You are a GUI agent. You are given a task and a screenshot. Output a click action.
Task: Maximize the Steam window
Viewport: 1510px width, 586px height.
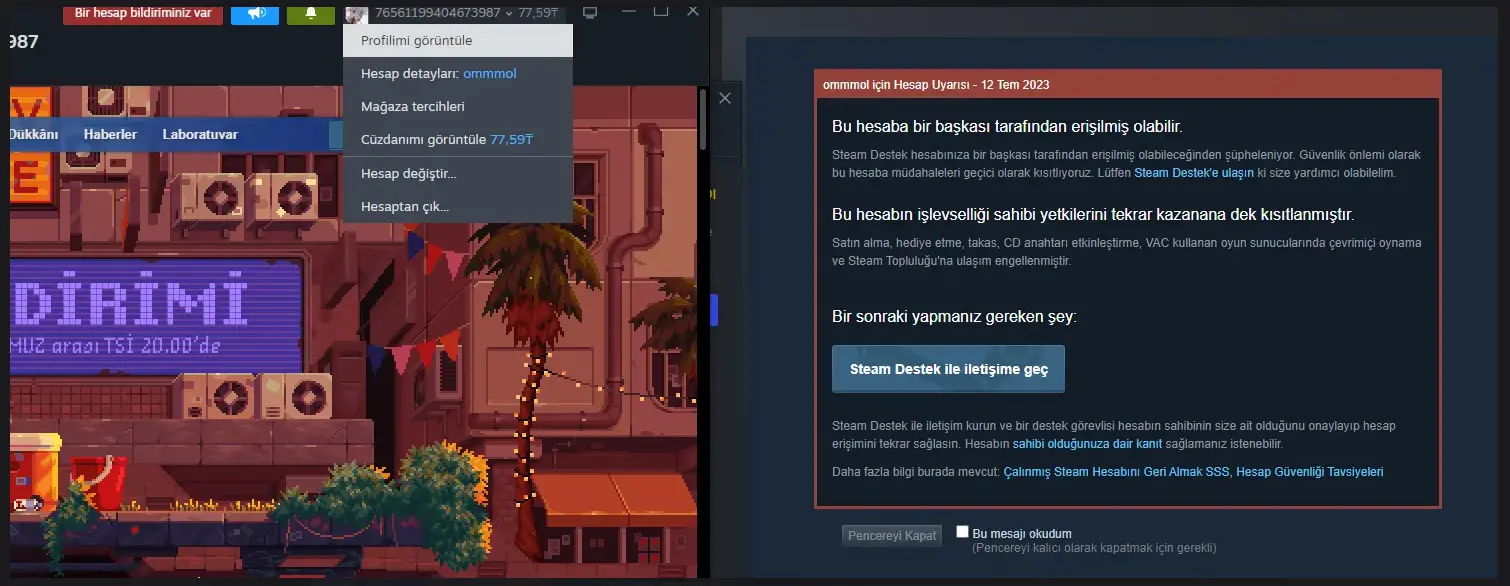point(661,12)
